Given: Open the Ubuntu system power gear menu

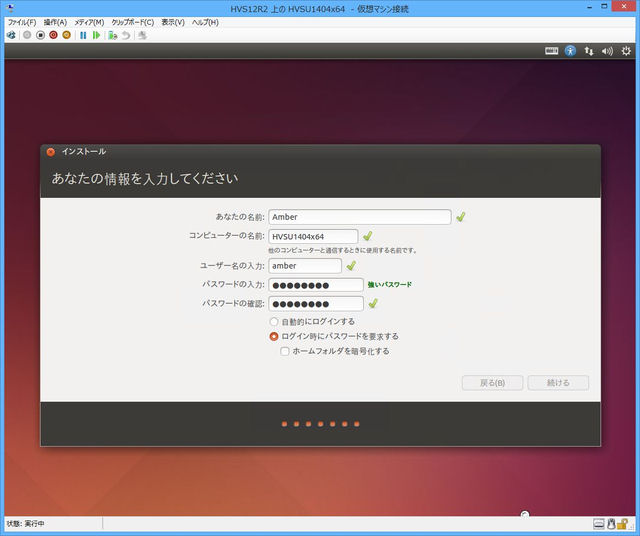Looking at the screenshot, I should (x=626, y=51).
